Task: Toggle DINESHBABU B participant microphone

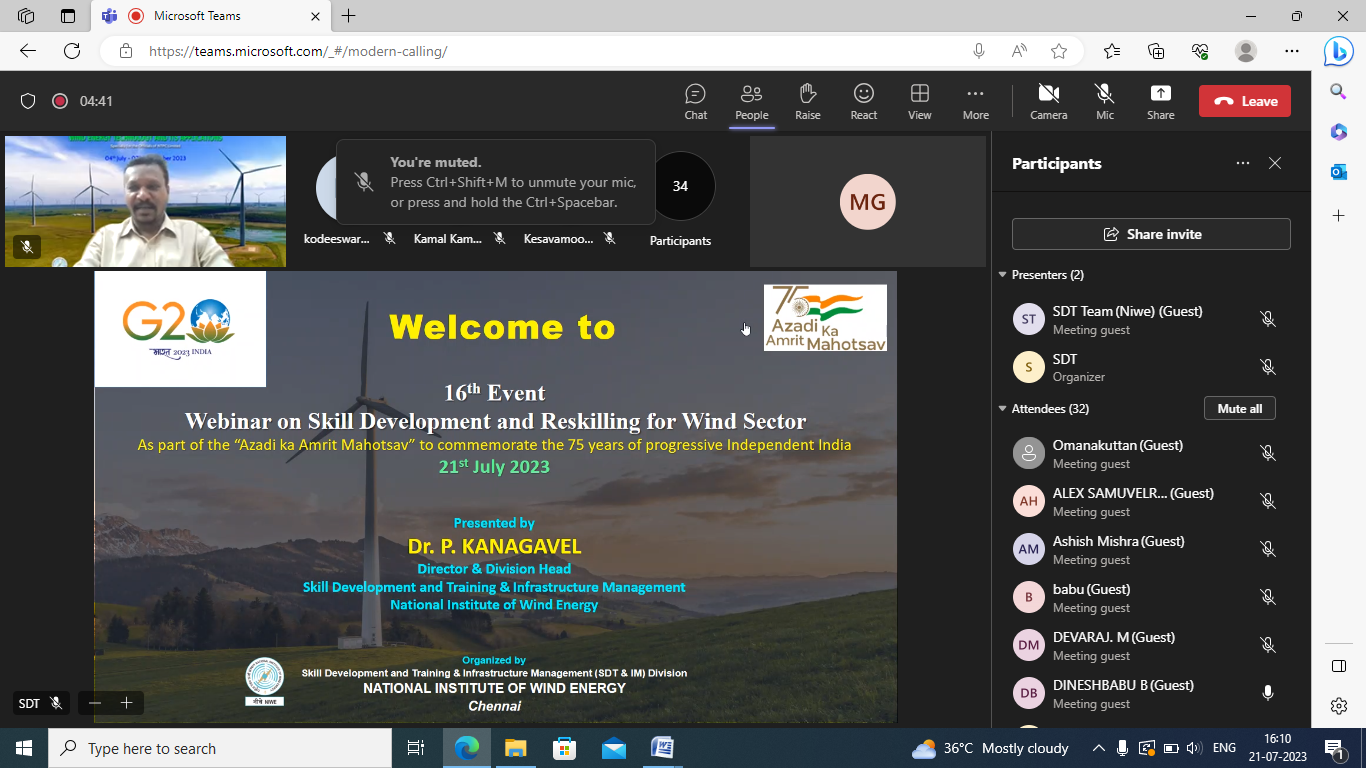Action: (1268, 693)
